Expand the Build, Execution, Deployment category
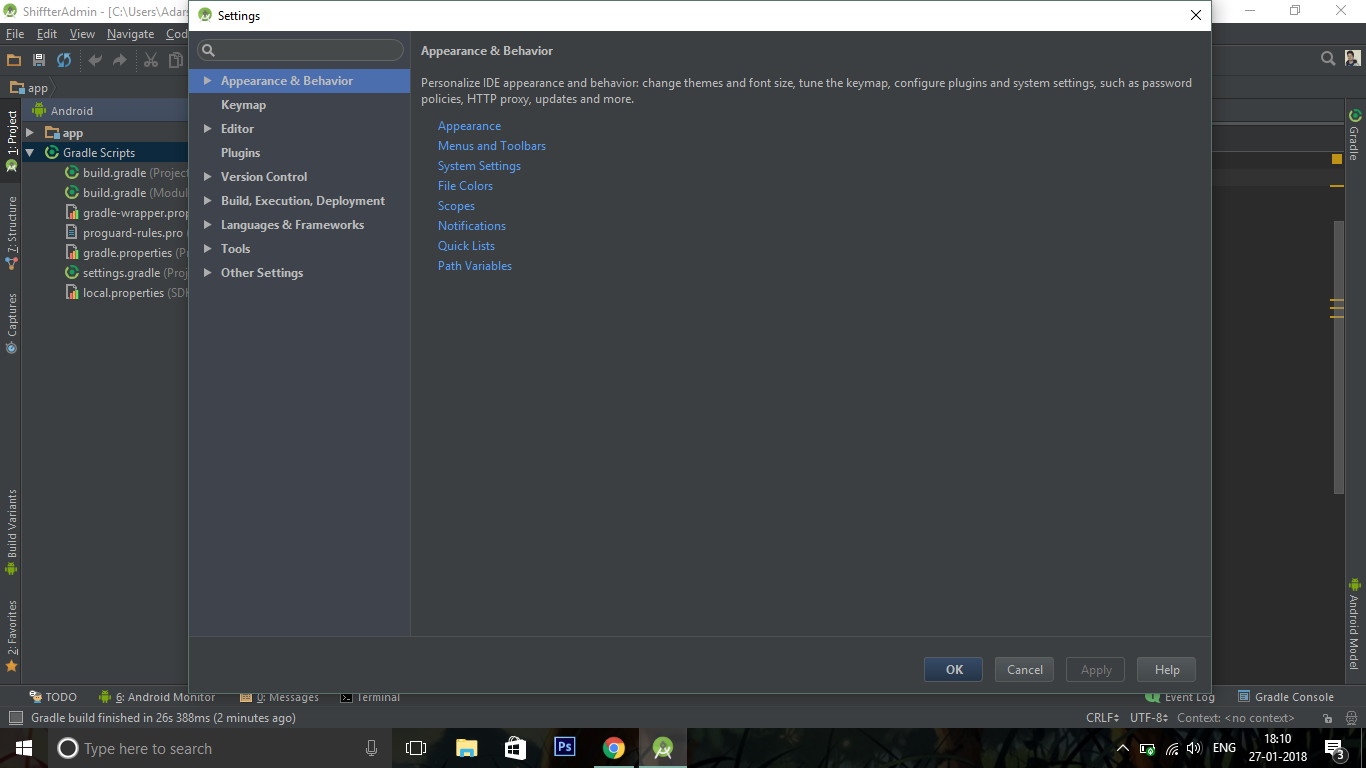 pyautogui.click(x=208, y=200)
